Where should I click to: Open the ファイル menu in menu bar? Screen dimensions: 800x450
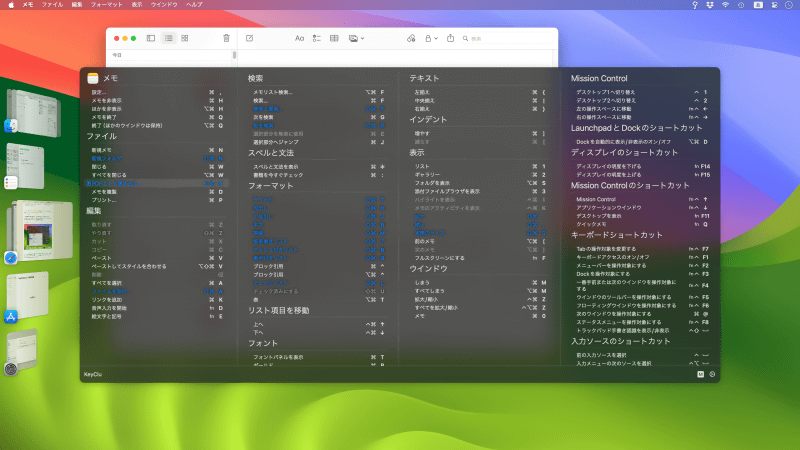point(52,5)
